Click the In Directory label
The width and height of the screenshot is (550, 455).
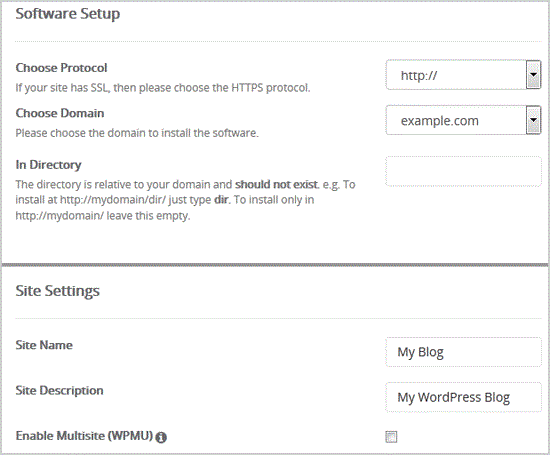coord(48,165)
